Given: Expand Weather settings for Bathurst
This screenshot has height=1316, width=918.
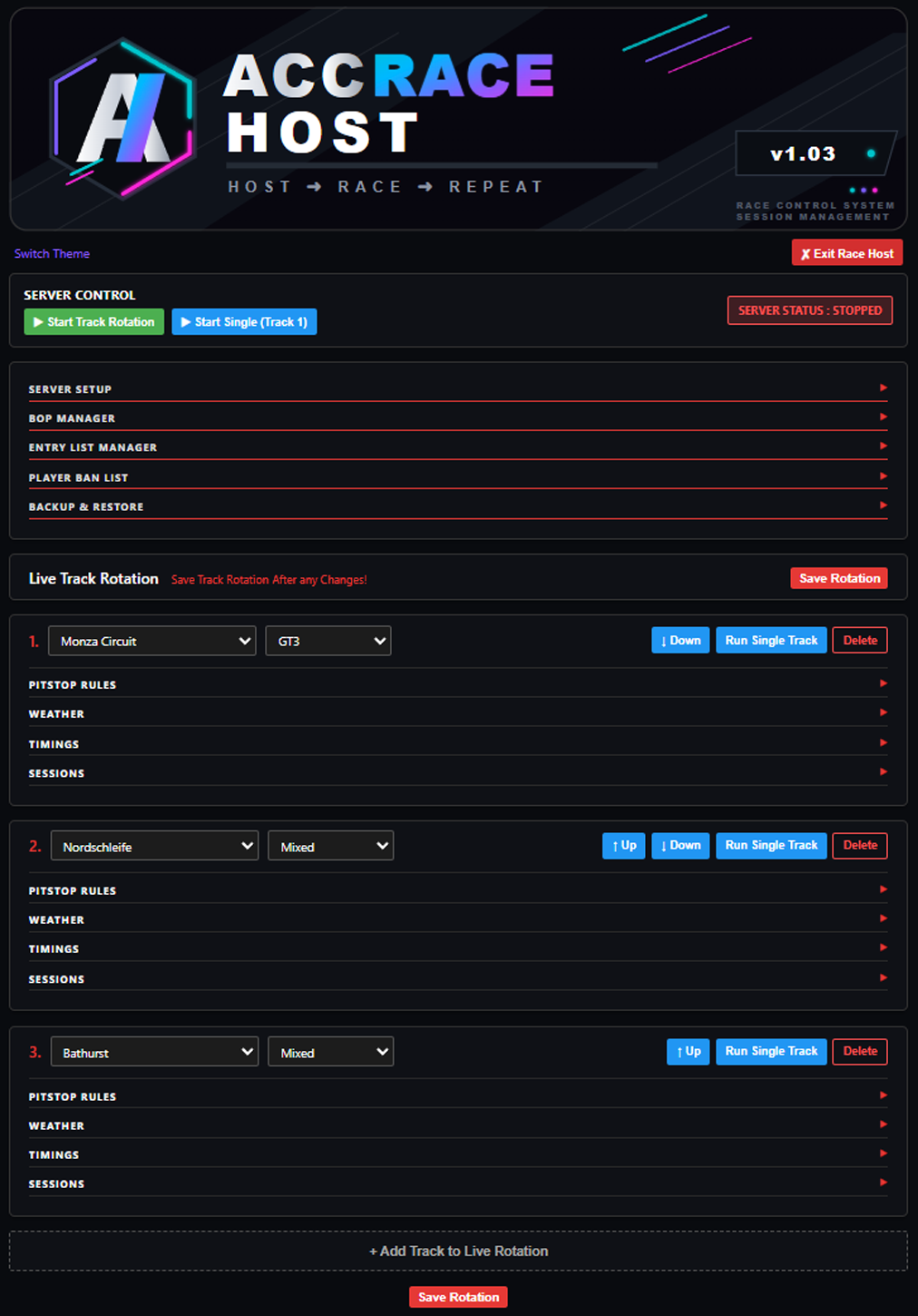Looking at the screenshot, I should pyautogui.click(x=458, y=1126).
